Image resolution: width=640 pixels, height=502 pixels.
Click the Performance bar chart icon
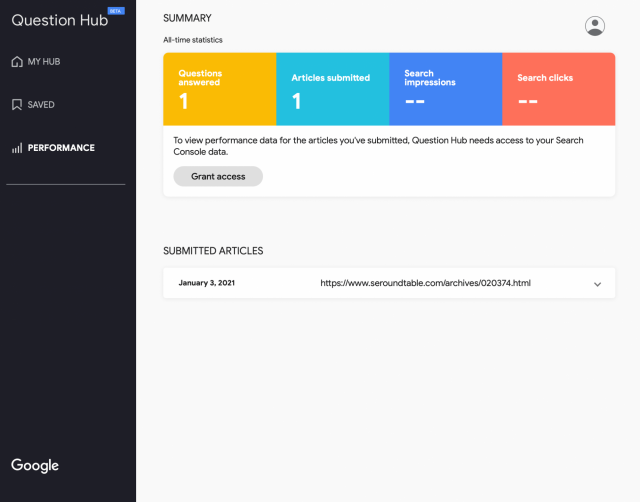click(x=17, y=148)
